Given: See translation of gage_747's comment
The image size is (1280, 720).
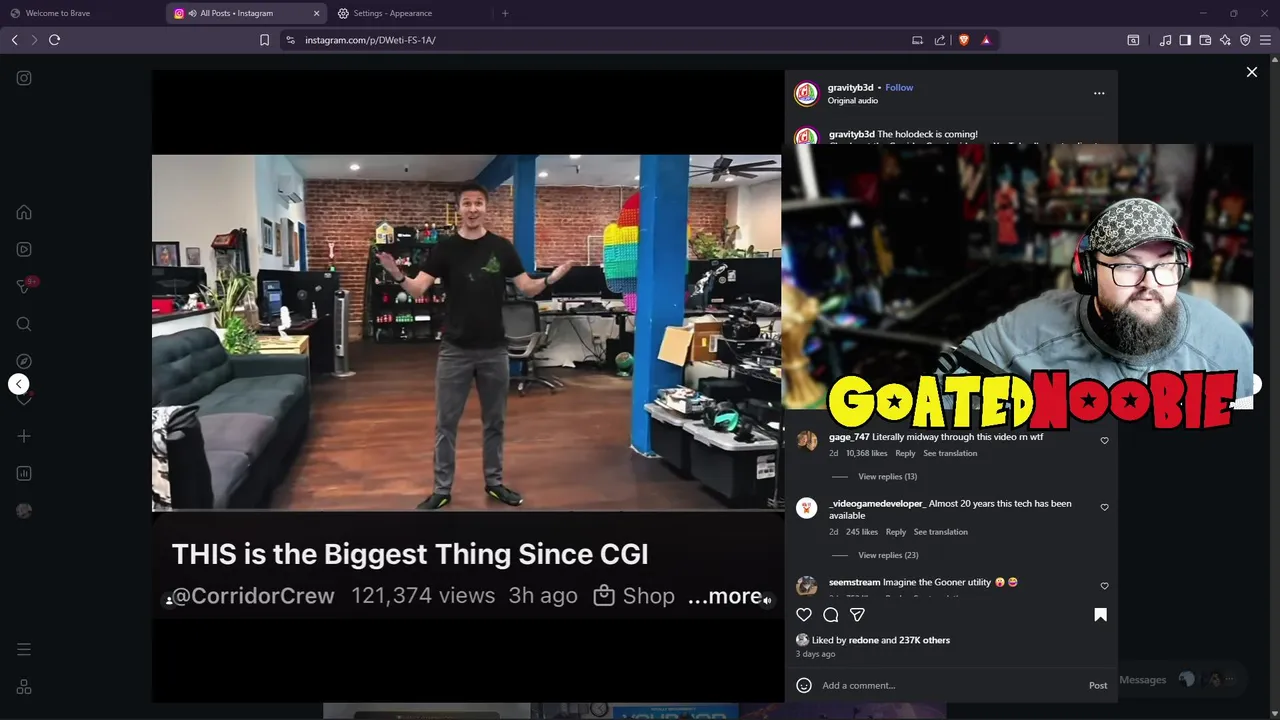Looking at the screenshot, I should 950,453.
